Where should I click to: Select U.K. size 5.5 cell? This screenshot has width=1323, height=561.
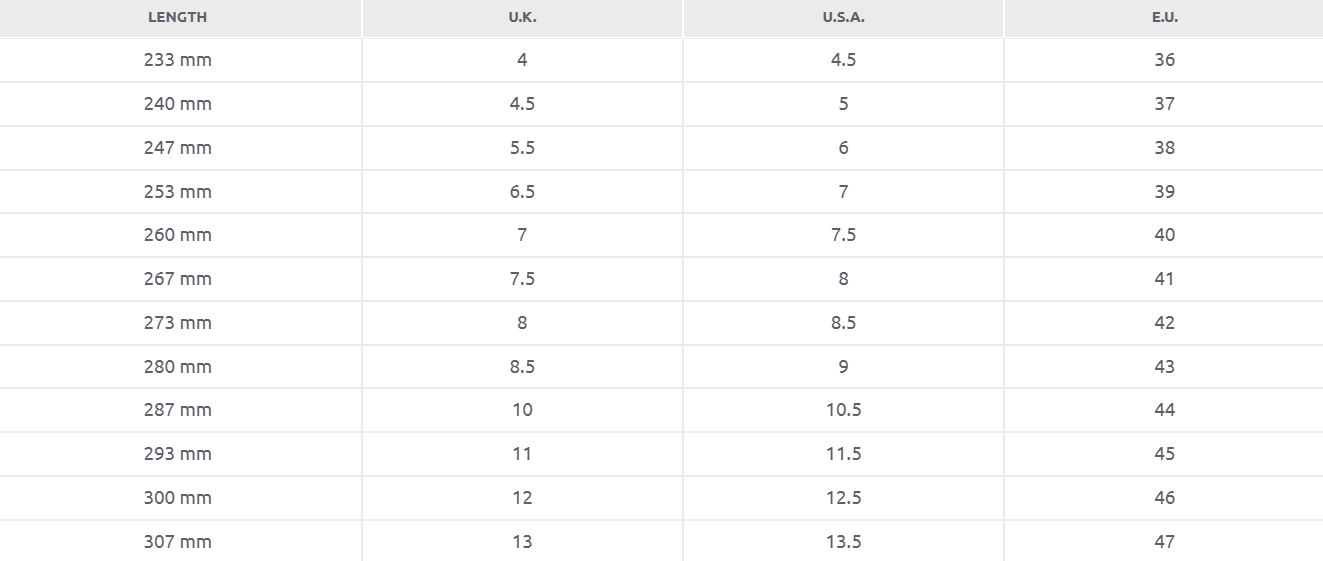[x=522, y=148]
